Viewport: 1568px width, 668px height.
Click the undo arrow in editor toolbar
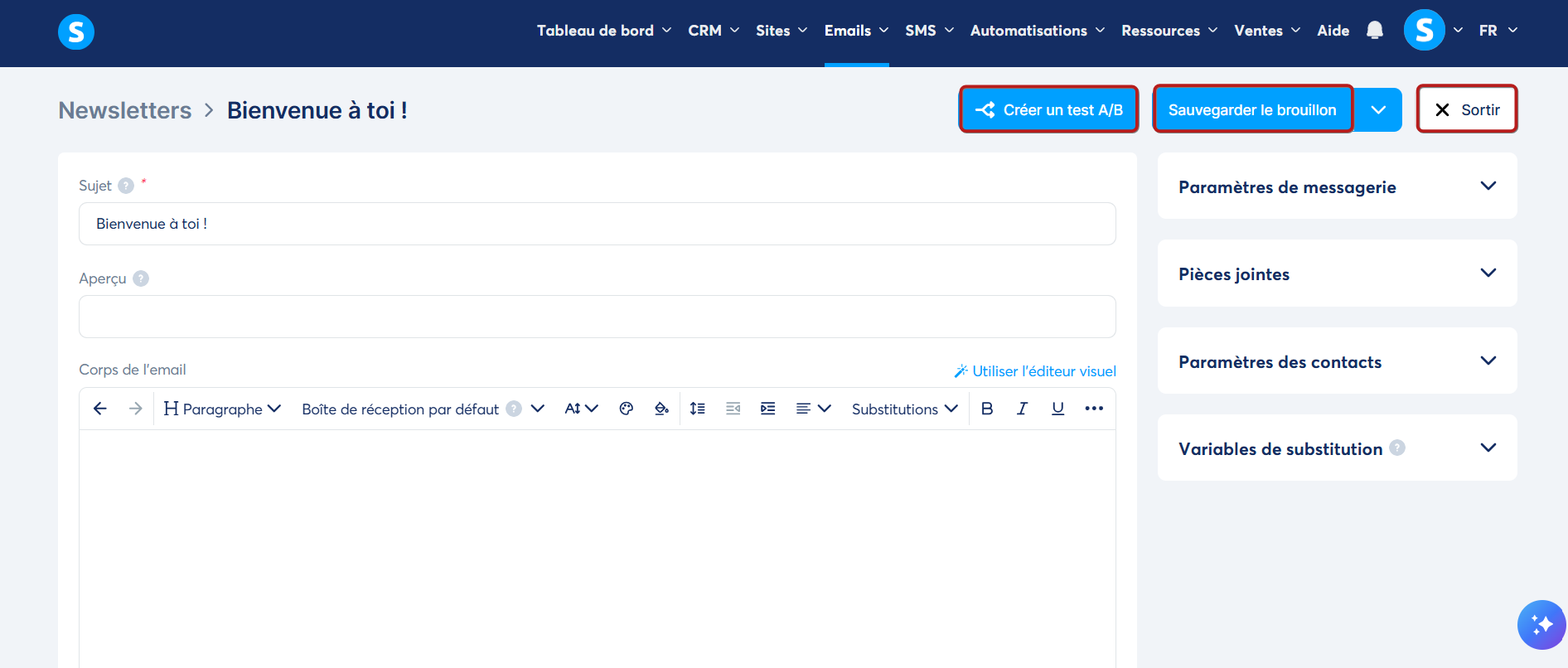[x=100, y=409]
